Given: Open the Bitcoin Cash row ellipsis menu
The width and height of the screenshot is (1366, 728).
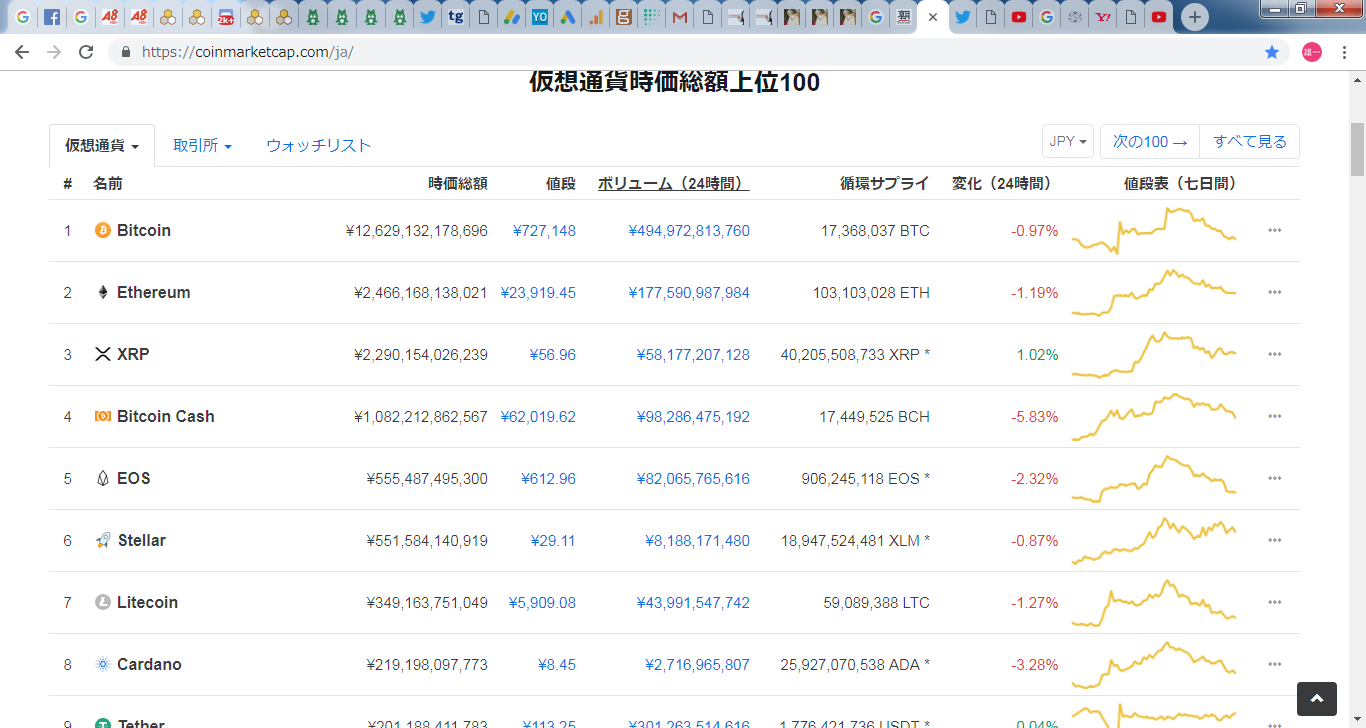Looking at the screenshot, I should point(1274,416).
